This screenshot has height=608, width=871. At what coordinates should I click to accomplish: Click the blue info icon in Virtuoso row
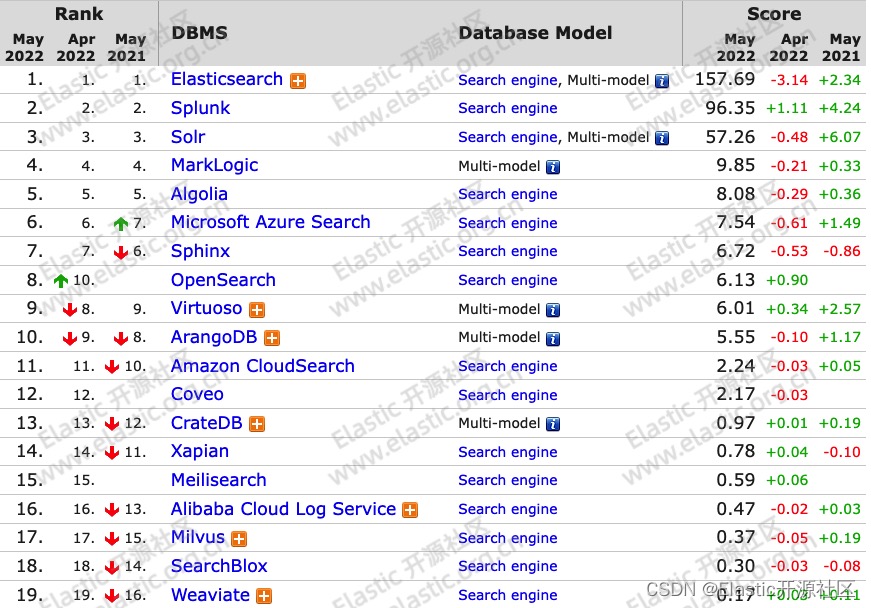[x=553, y=310]
